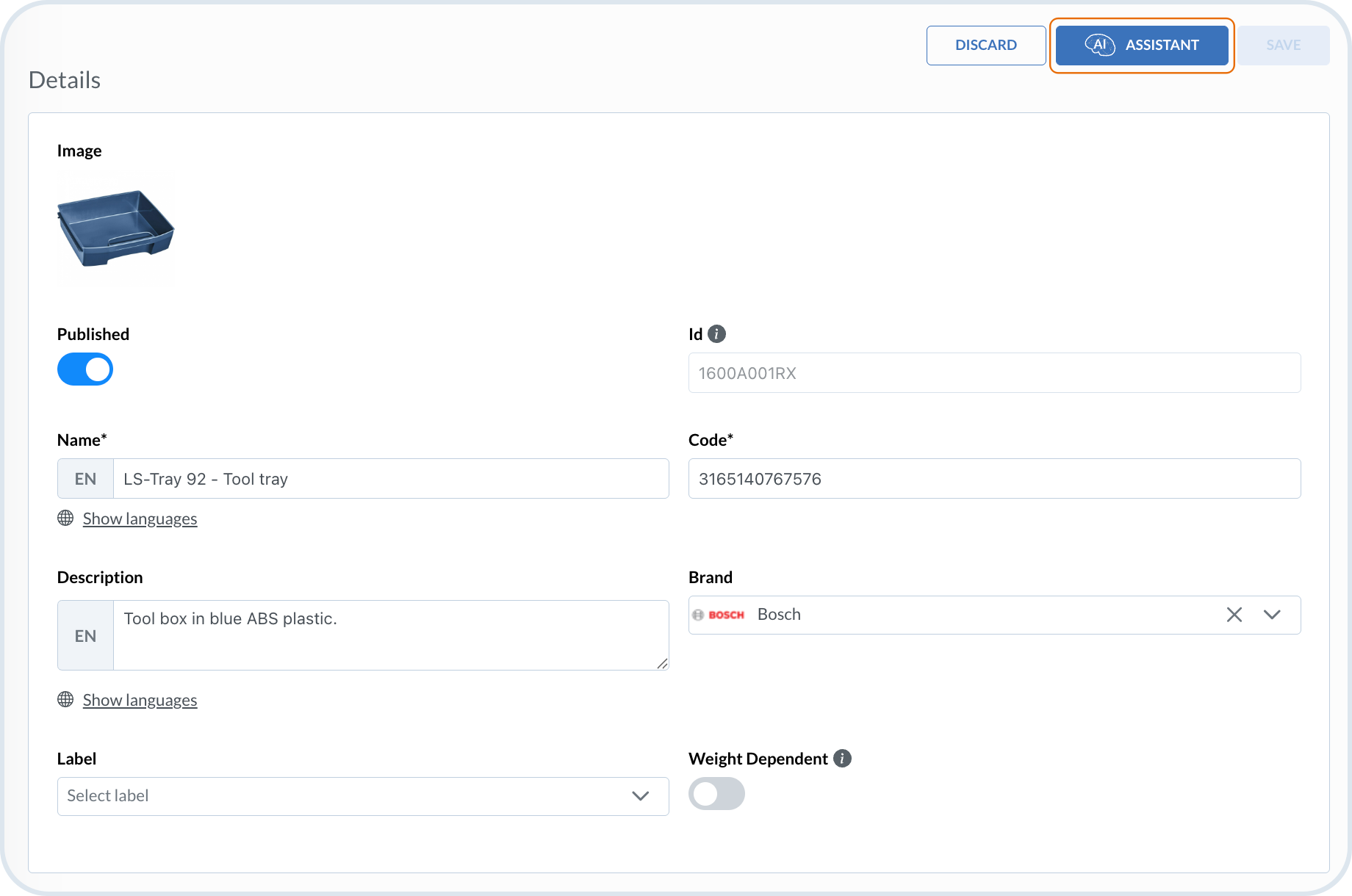The image size is (1352, 896).
Task: Show languages for the Description field
Action: (140, 700)
